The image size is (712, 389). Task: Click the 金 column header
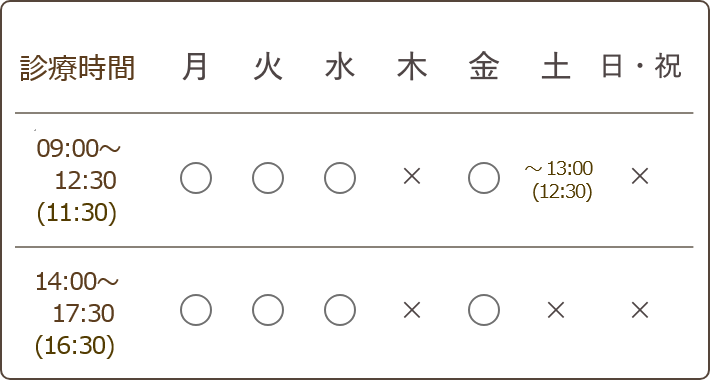[x=484, y=67]
